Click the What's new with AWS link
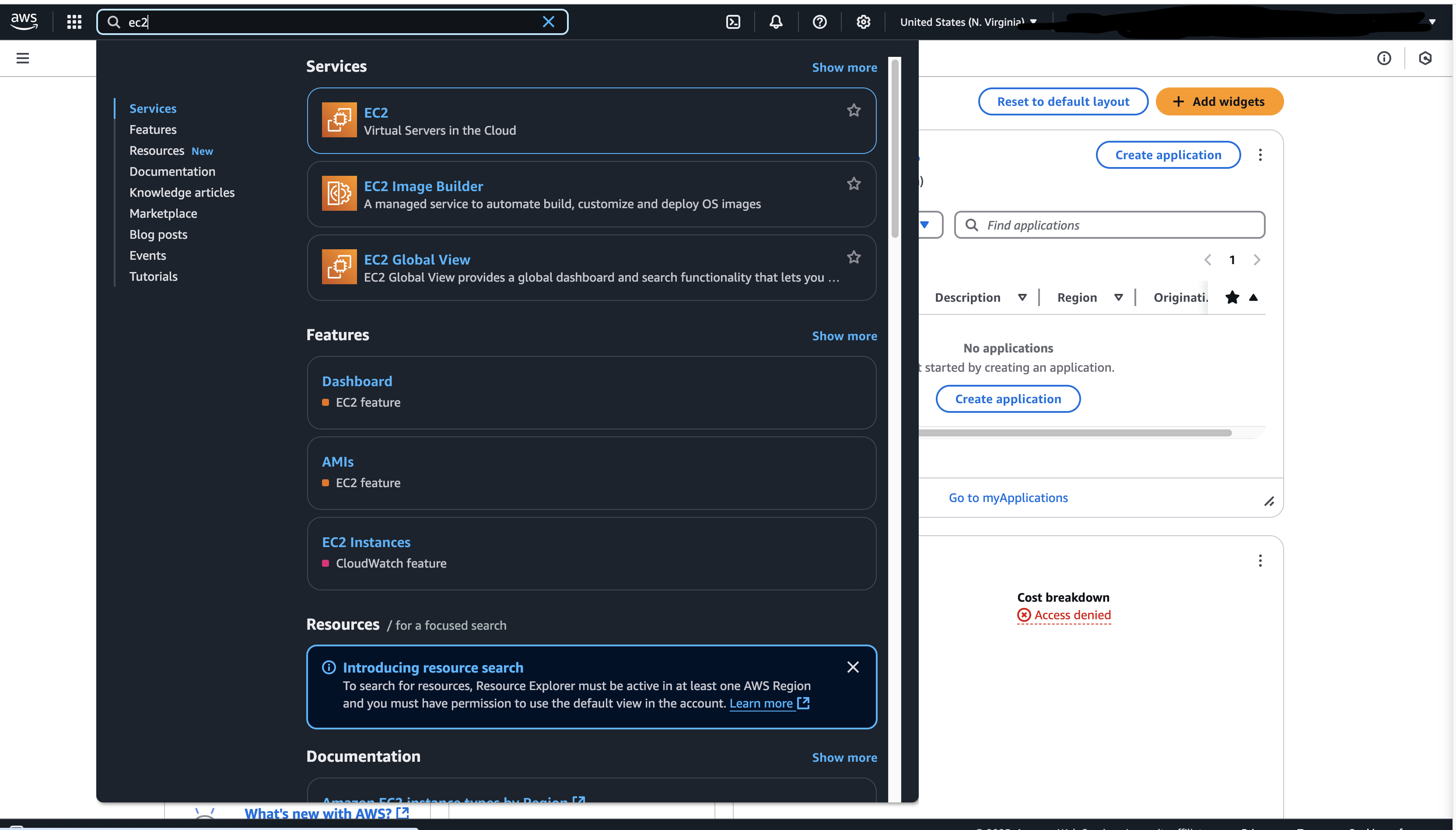The width and height of the screenshot is (1456, 830). (x=326, y=813)
